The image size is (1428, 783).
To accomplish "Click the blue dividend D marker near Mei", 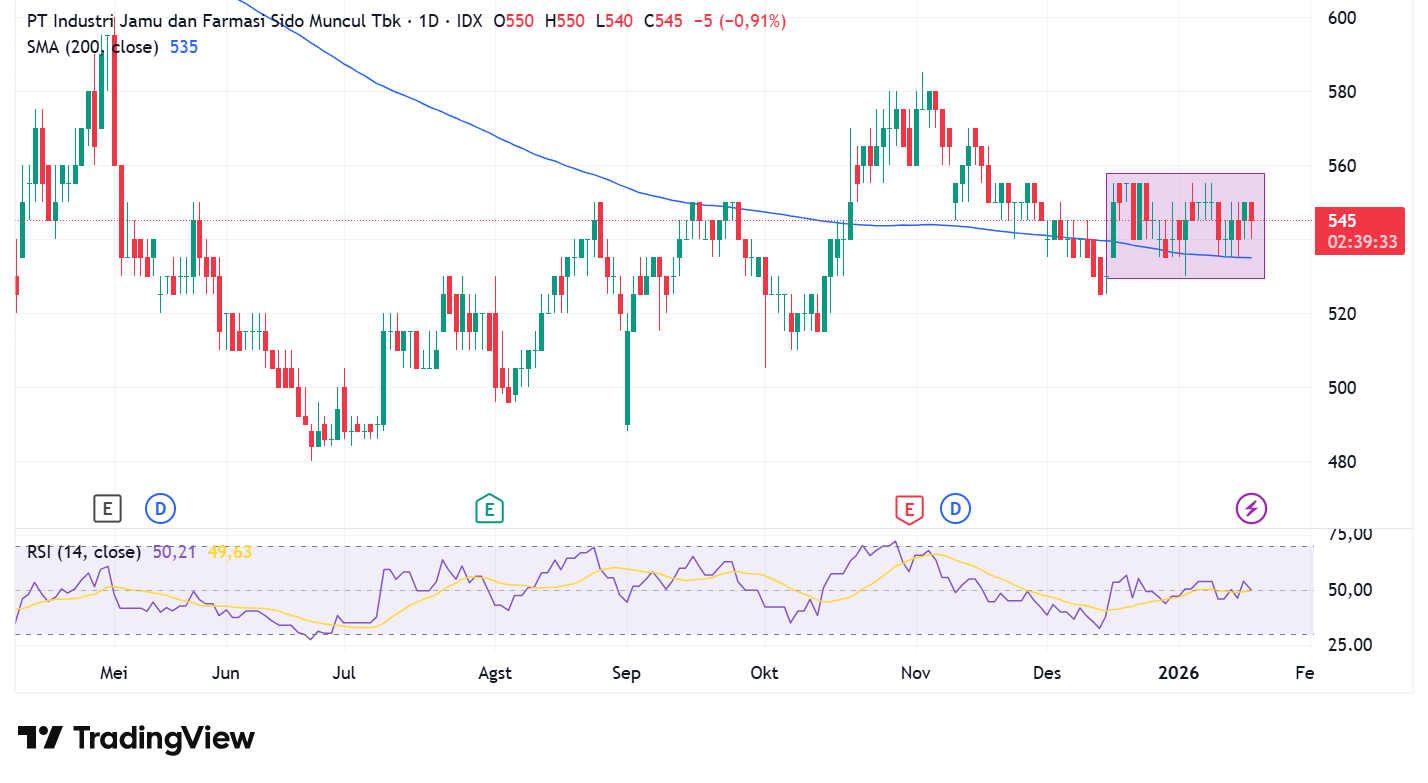I will tap(160, 509).
